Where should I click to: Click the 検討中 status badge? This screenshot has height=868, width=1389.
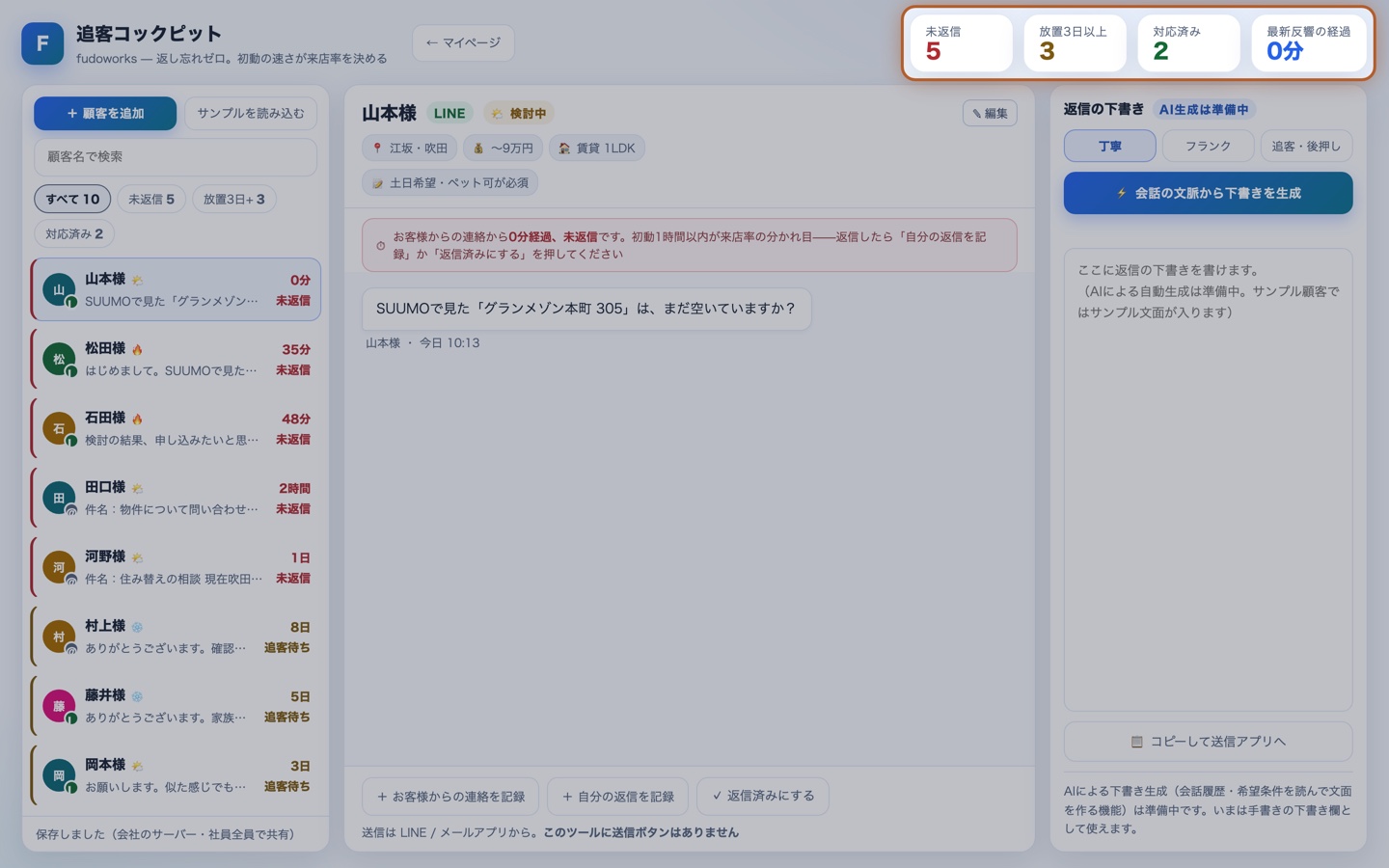pos(520,113)
